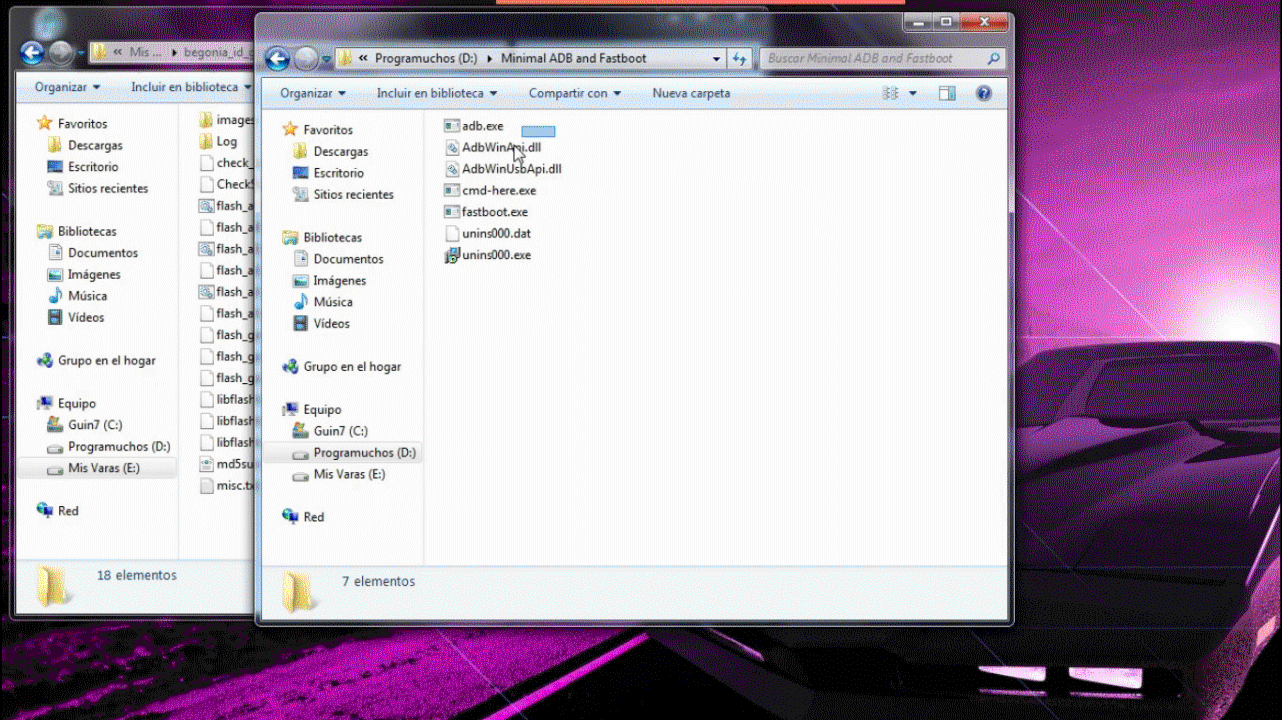Image resolution: width=1282 pixels, height=720 pixels.
Task: Select the fastboot.exe file
Action: coord(486,212)
